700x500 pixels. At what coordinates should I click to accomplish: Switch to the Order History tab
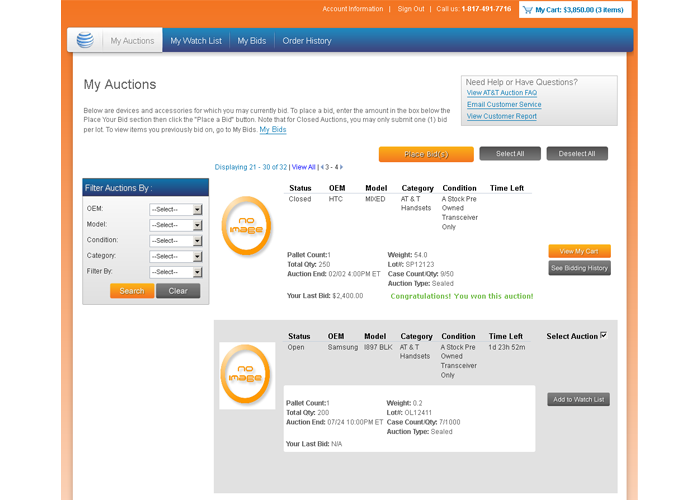[307, 41]
